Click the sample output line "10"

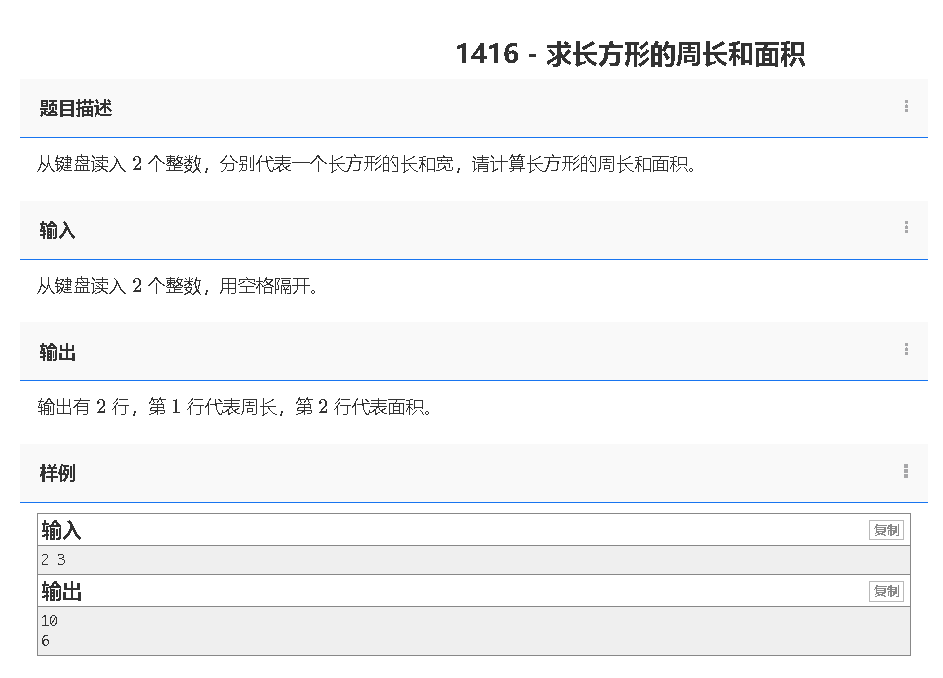coord(50,621)
